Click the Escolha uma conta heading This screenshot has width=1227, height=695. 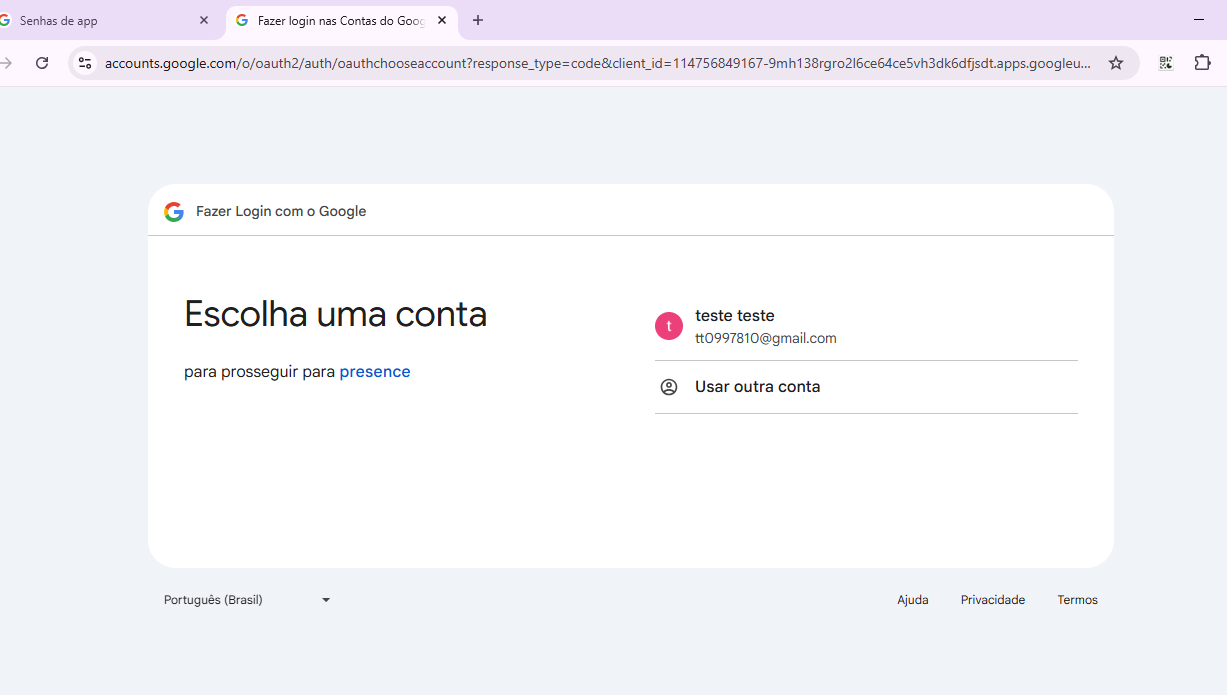click(x=335, y=314)
